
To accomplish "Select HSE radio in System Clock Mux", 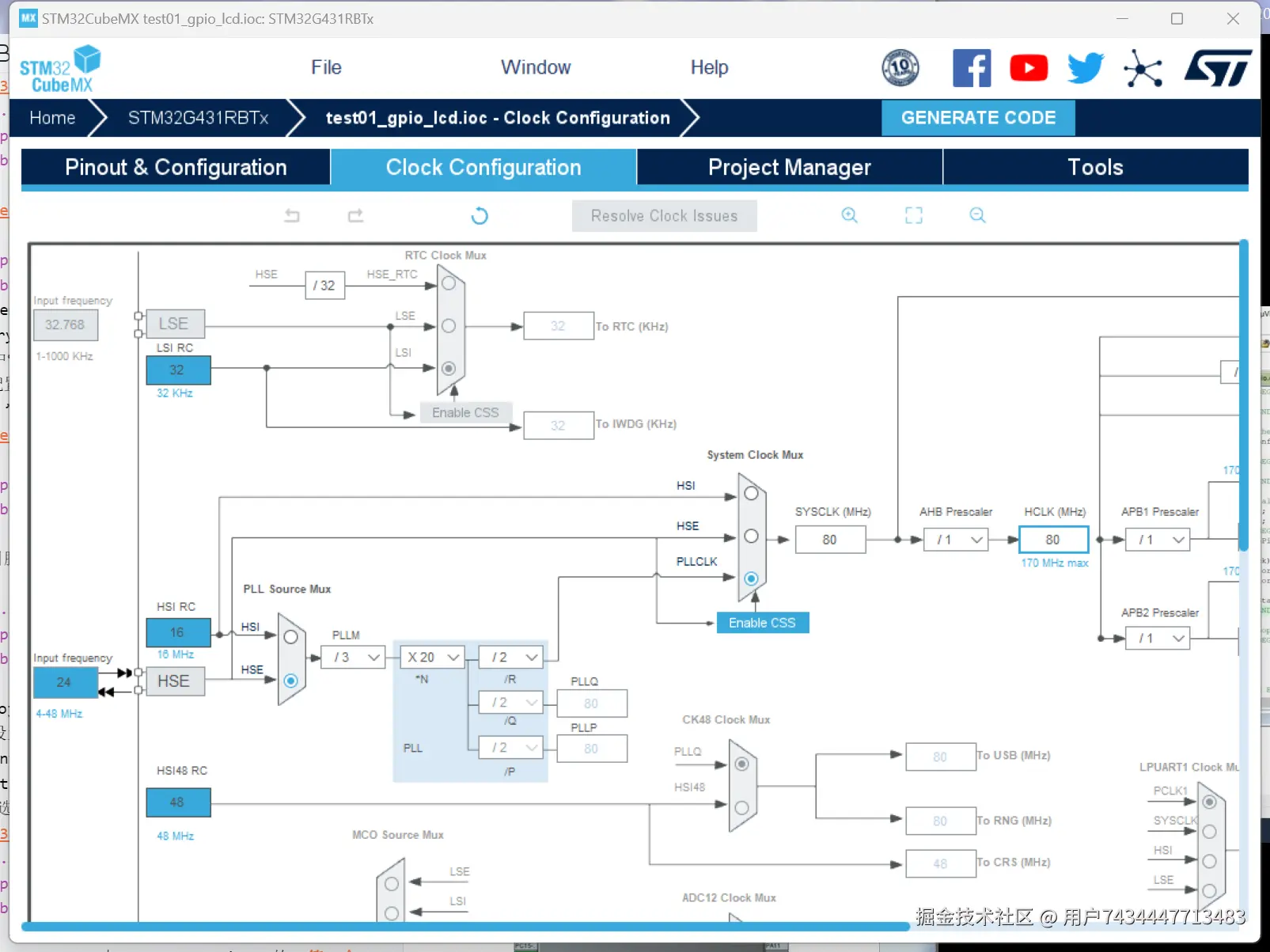I will pos(751,537).
